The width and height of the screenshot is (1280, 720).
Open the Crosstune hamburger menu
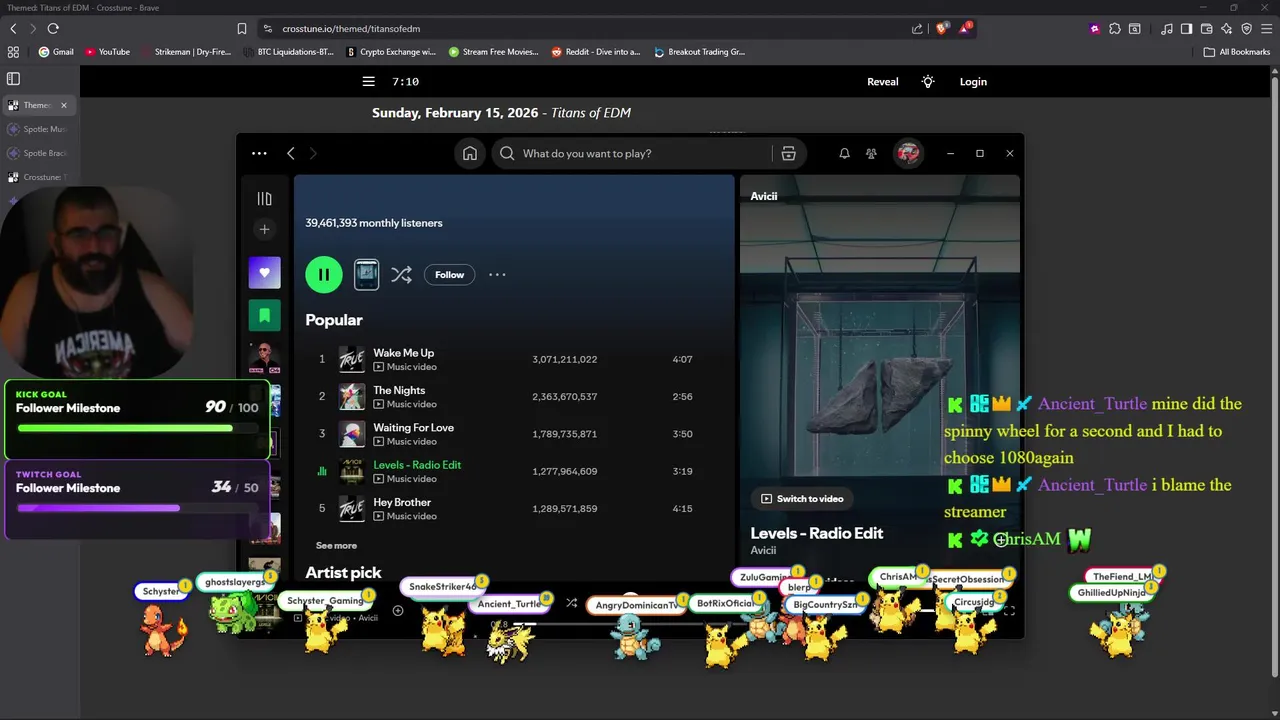click(369, 82)
